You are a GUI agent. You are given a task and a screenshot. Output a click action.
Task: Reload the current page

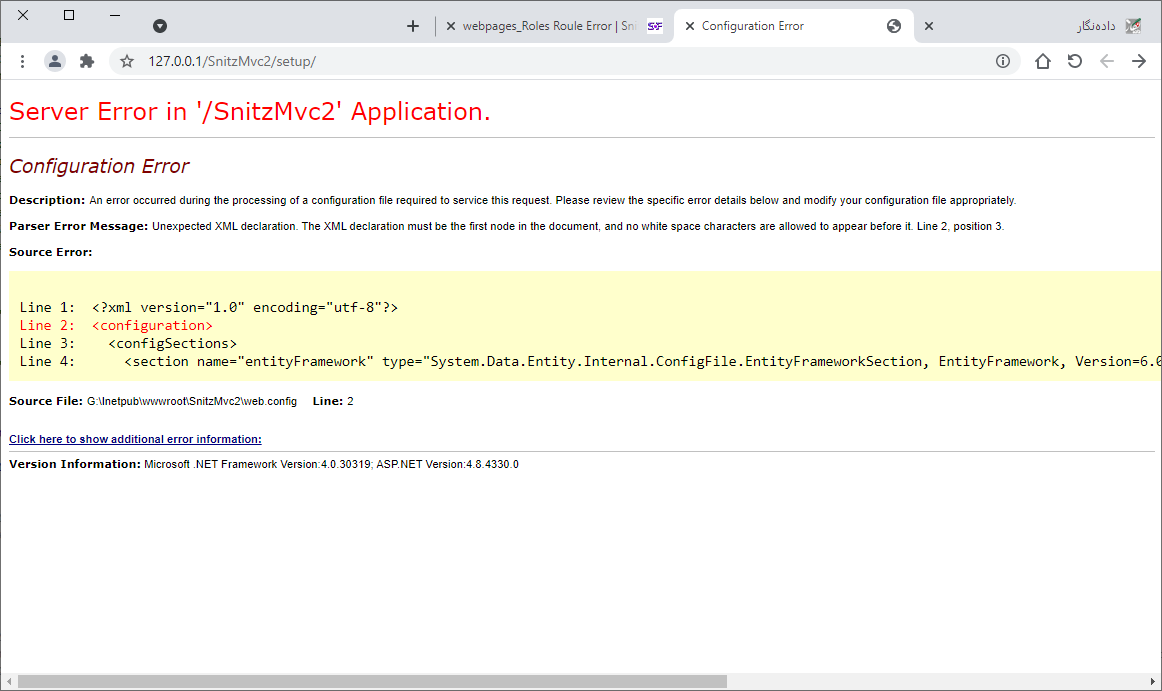[x=1074, y=61]
